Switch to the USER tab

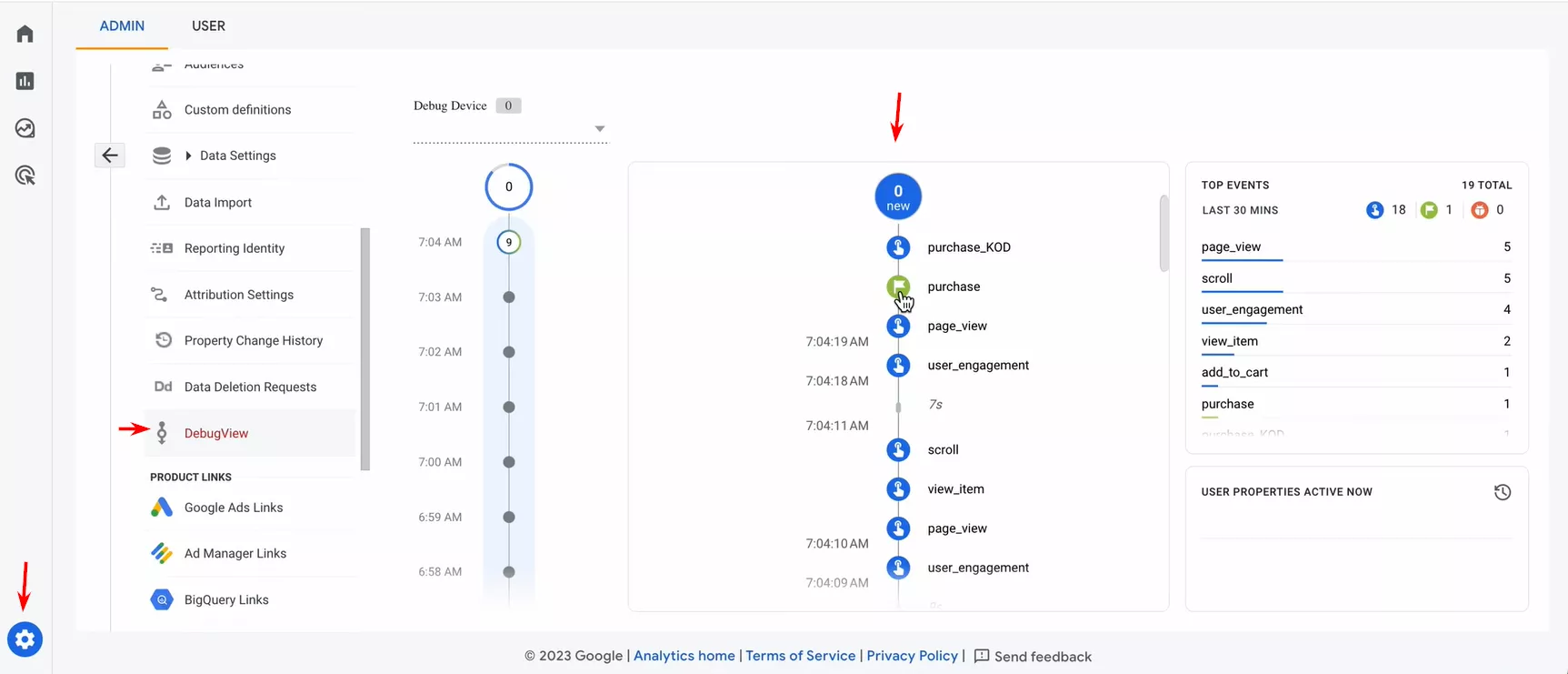tap(208, 26)
